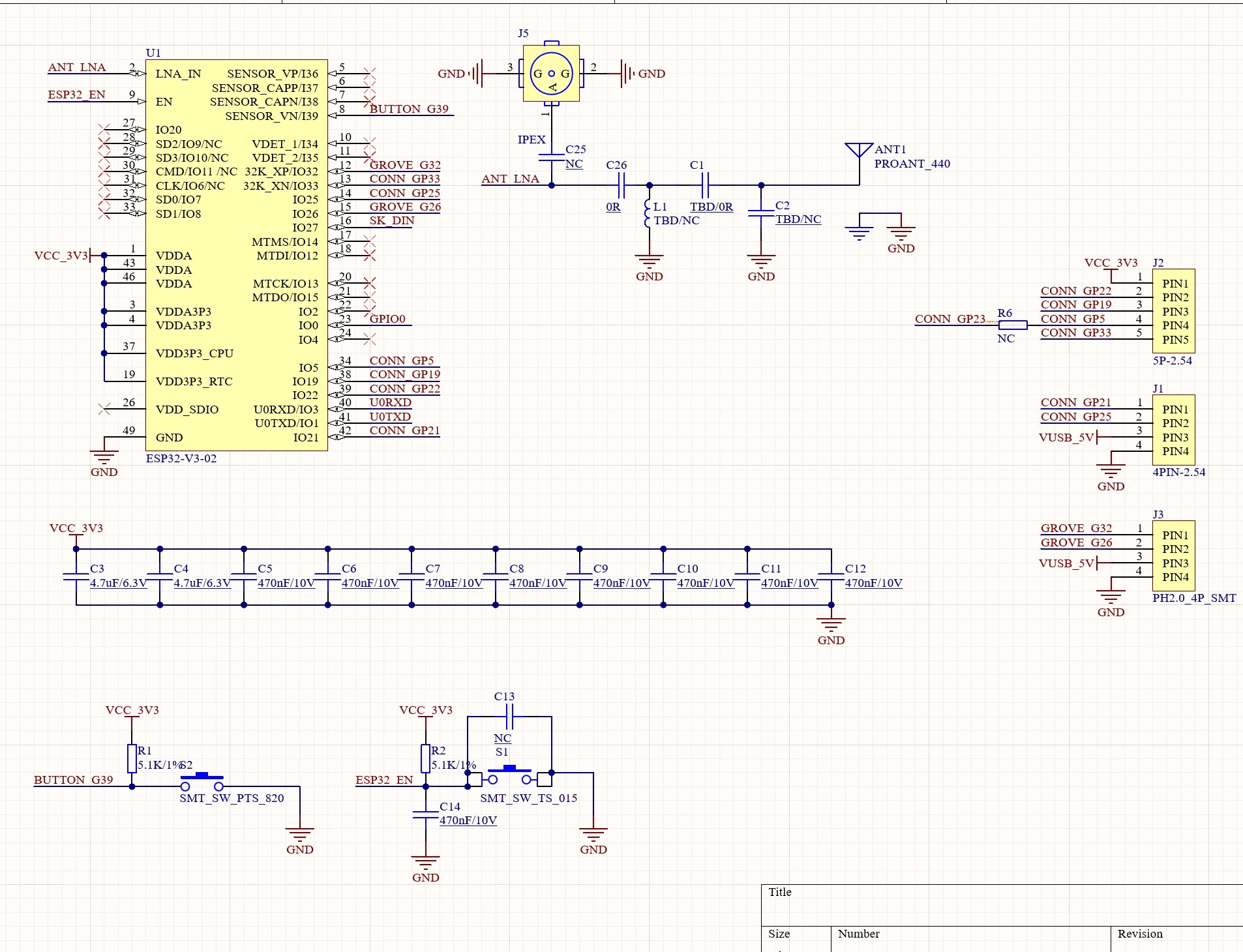The width and height of the screenshot is (1243, 952).
Task: Select the GROVE_G32 net label at U1 pin 12
Action: coord(405,165)
